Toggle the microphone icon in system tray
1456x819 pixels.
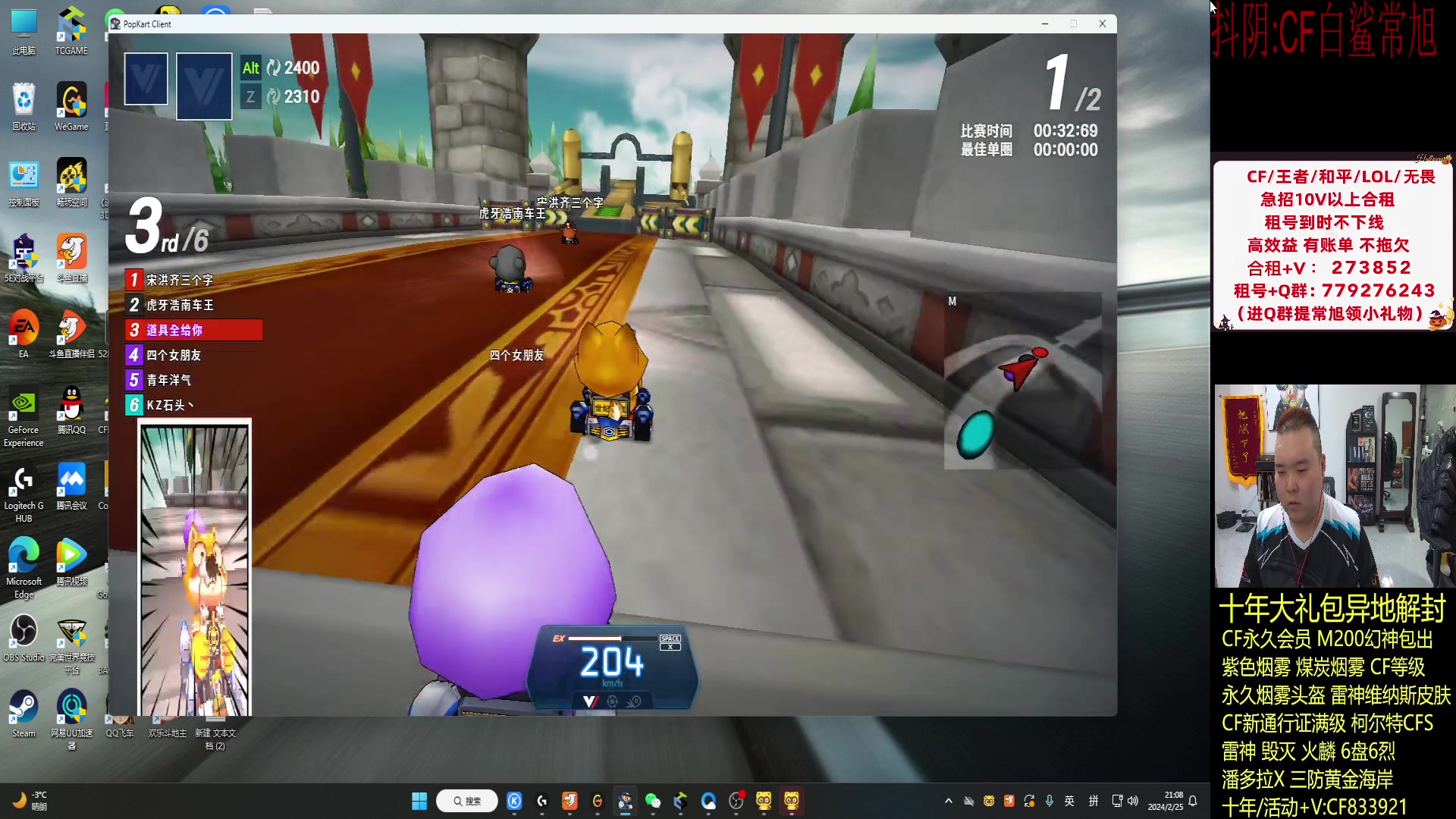1050,801
